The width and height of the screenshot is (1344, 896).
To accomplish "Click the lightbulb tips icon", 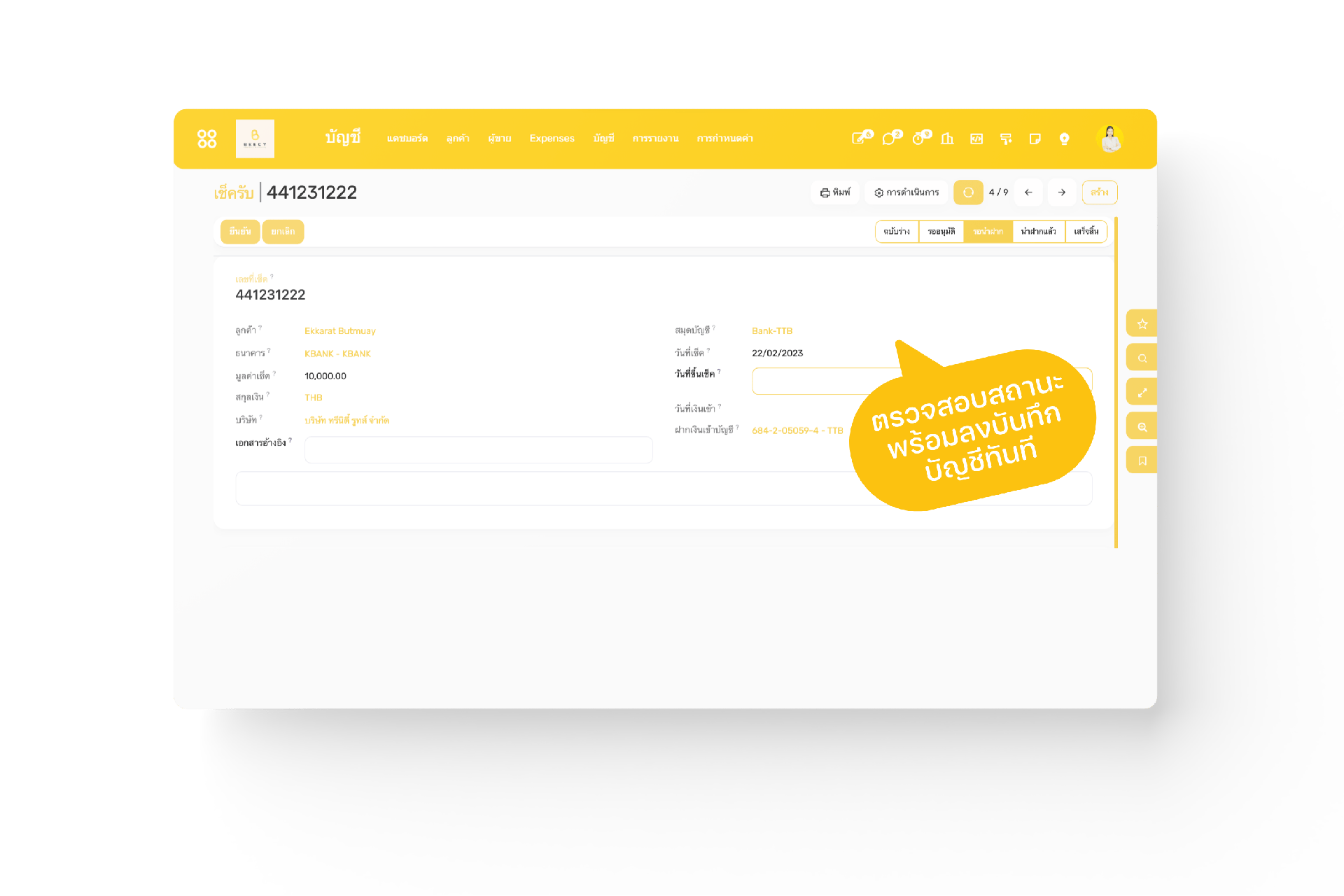I will point(1064,139).
